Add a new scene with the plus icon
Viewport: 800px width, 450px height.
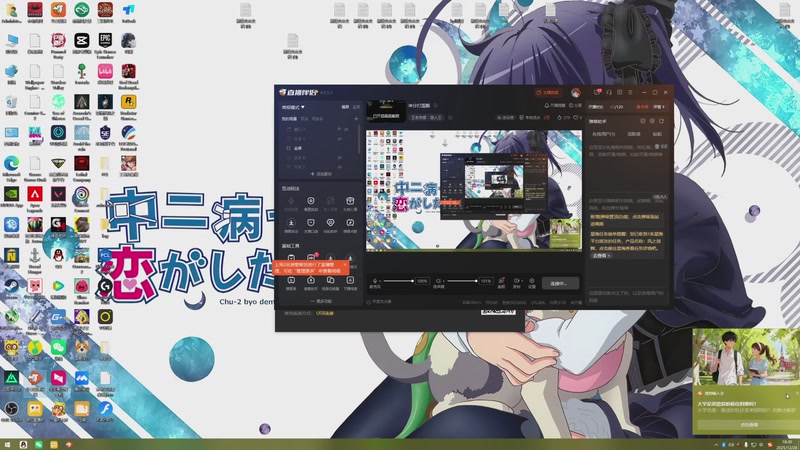coord(356,119)
